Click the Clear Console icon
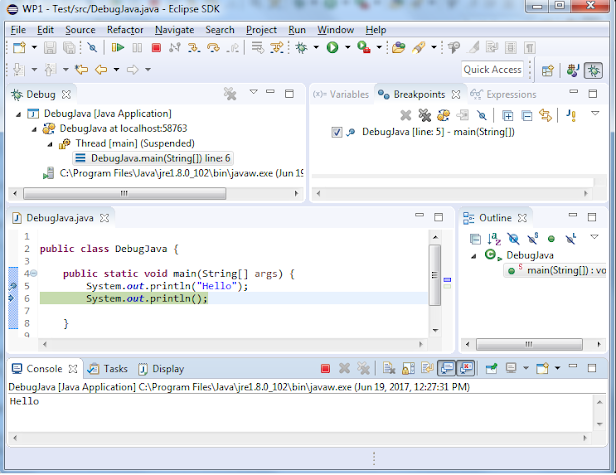The image size is (616, 475). 389,369
